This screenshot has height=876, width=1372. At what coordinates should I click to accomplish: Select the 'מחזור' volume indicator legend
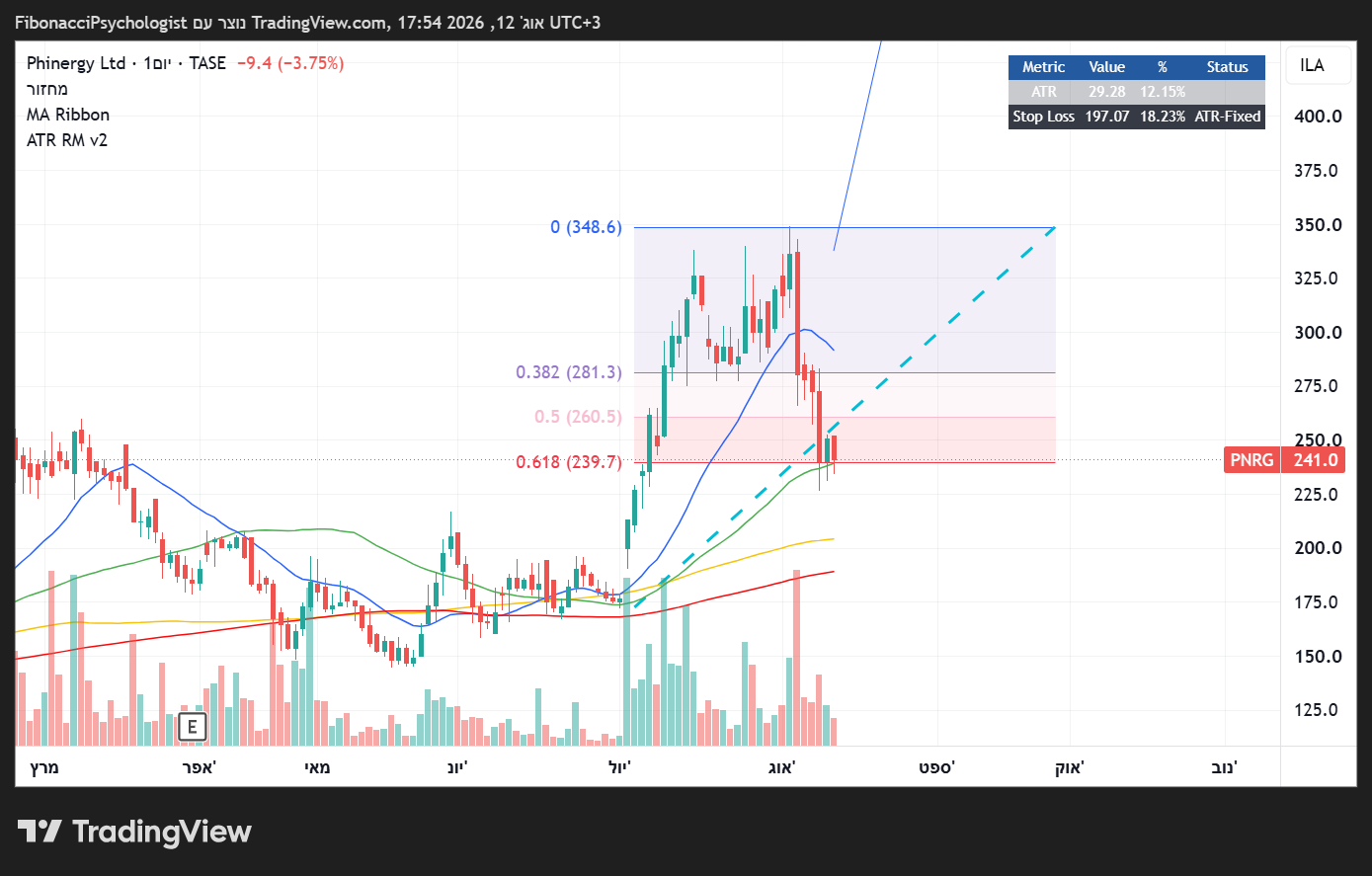[x=47, y=89]
